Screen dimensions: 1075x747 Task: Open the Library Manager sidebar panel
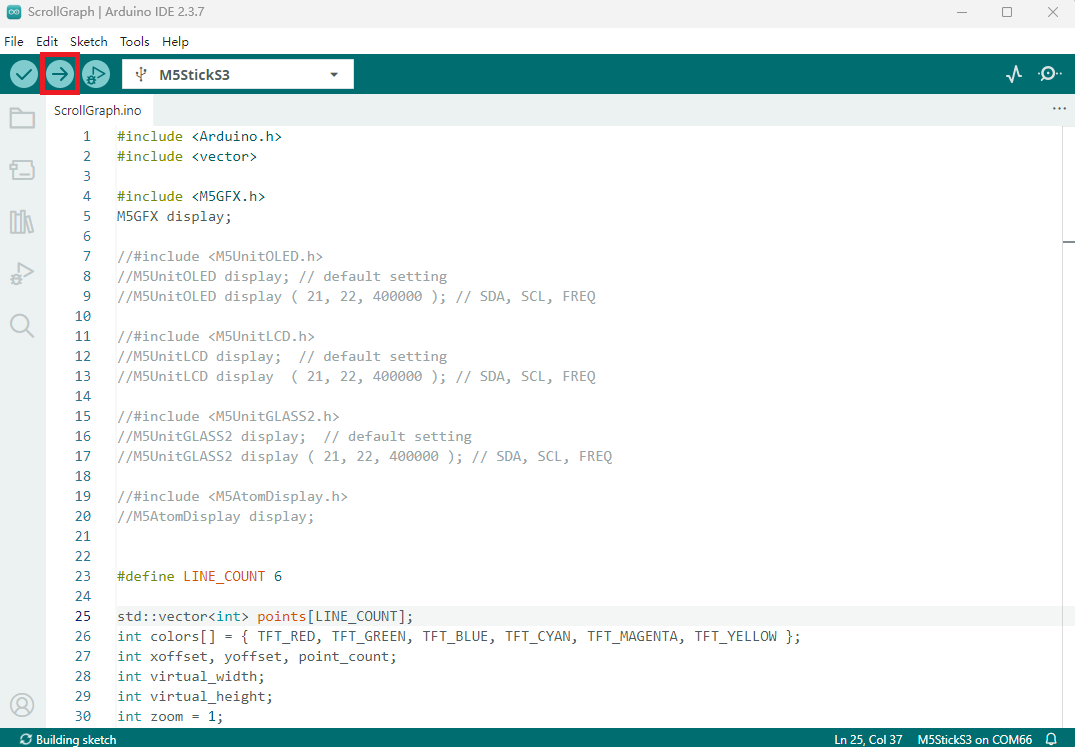pos(22,221)
